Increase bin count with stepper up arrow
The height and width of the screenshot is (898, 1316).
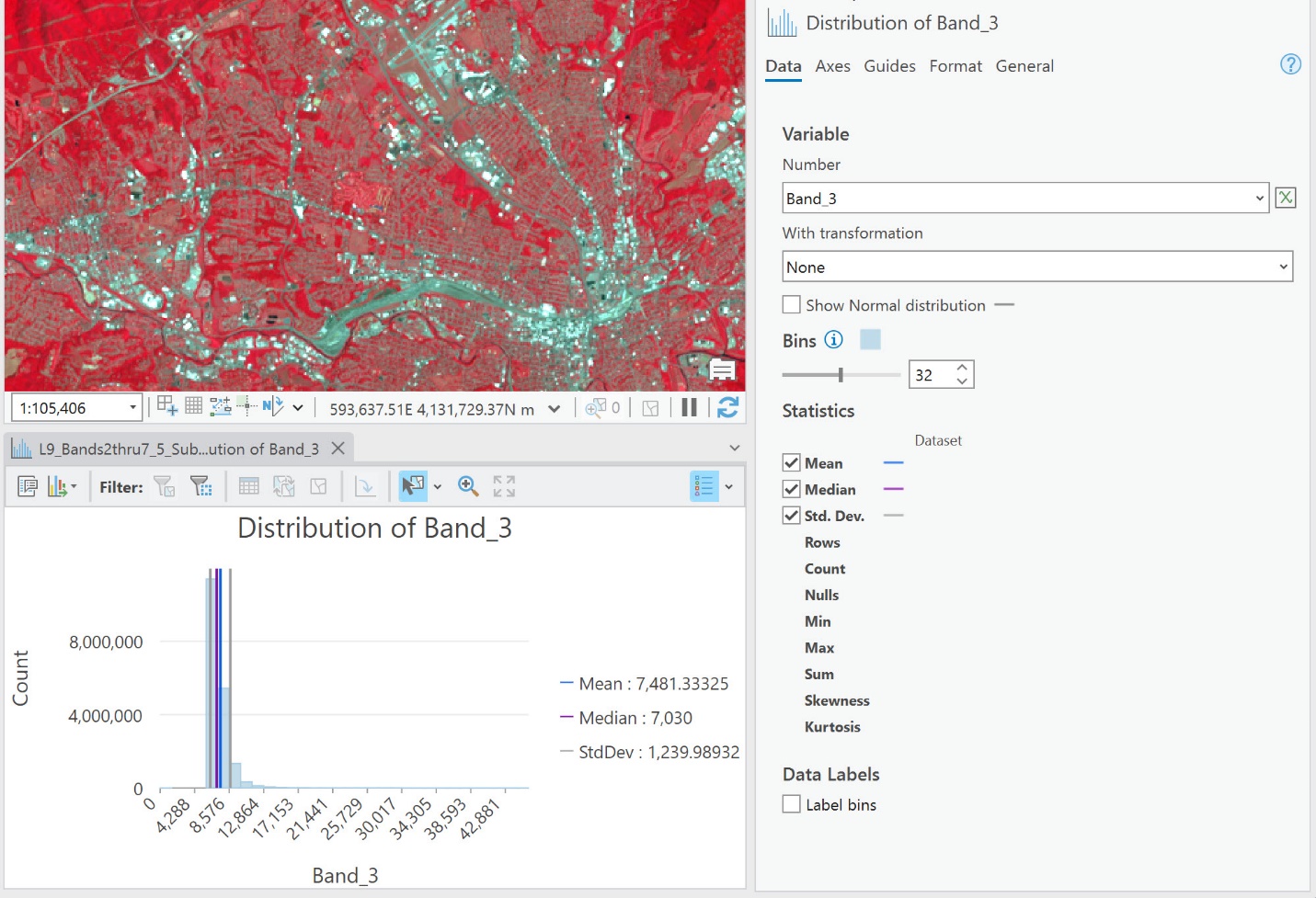(962, 368)
